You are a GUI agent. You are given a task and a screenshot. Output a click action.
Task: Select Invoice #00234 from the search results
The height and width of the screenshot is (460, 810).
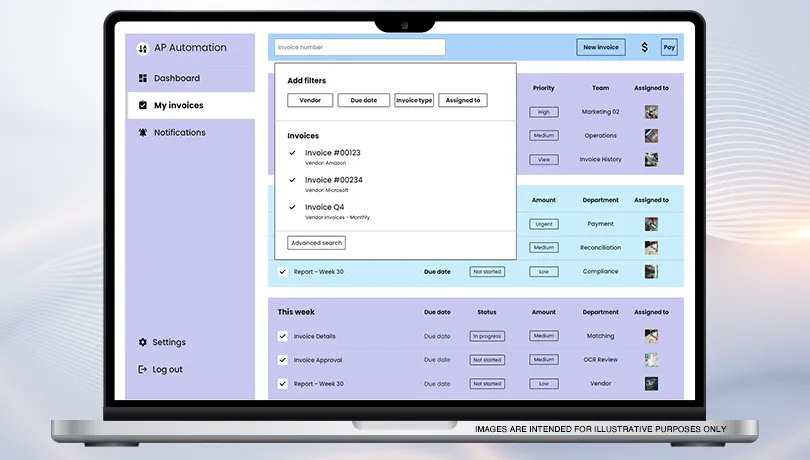coord(333,180)
